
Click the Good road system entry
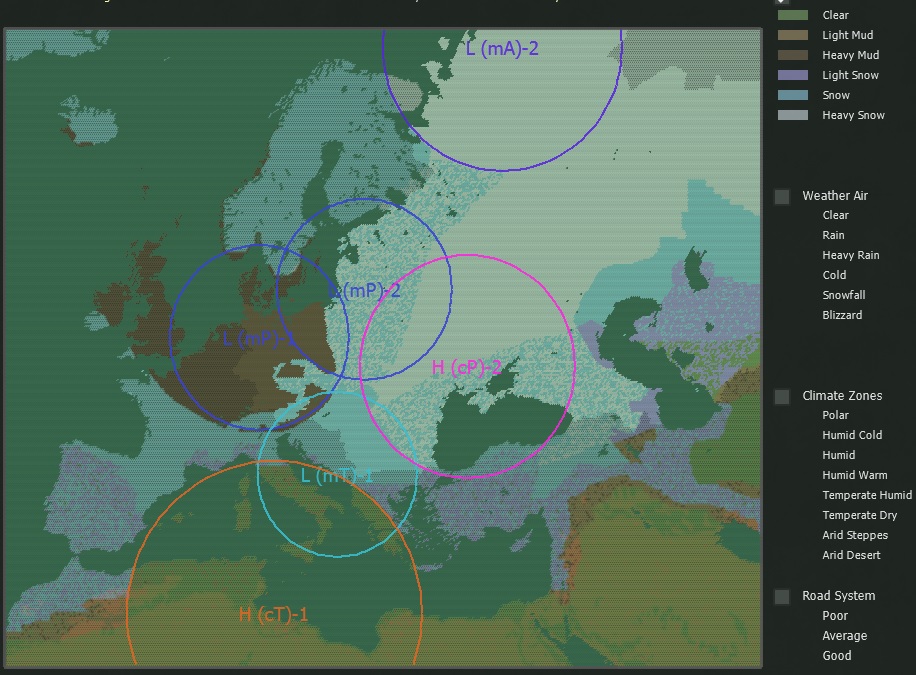(837, 656)
